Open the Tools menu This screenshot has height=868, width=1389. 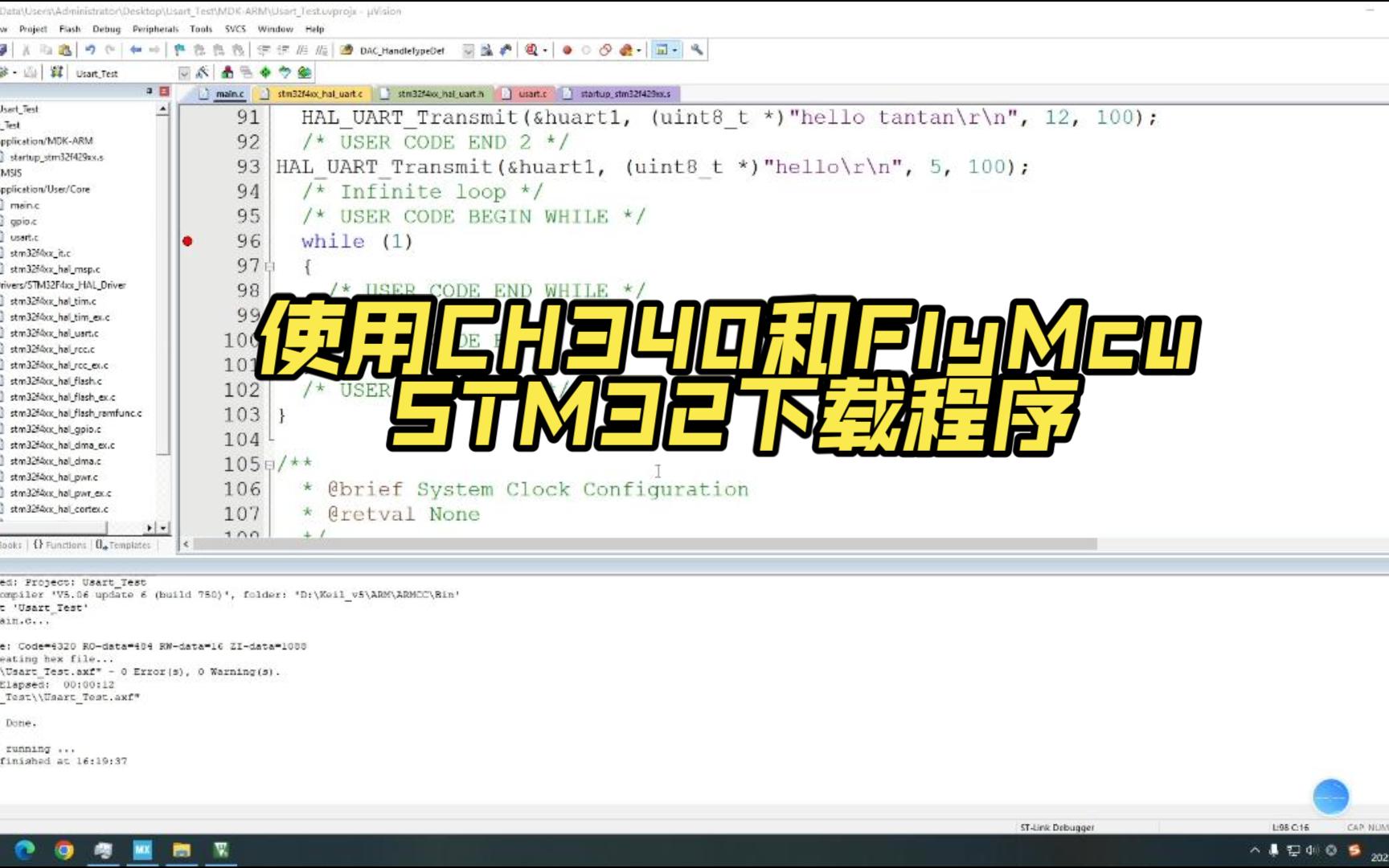201,29
